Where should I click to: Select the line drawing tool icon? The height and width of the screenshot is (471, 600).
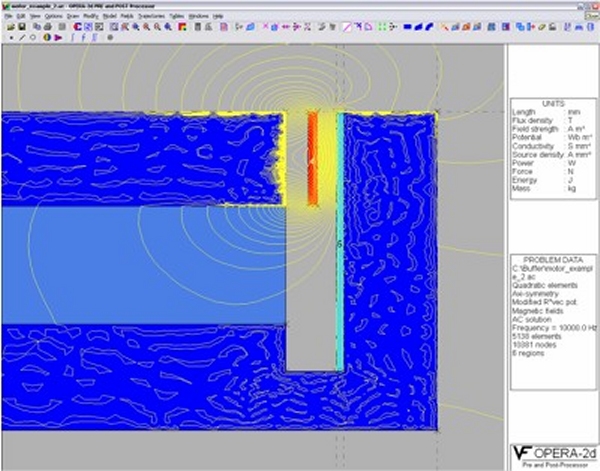click(22, 38)
